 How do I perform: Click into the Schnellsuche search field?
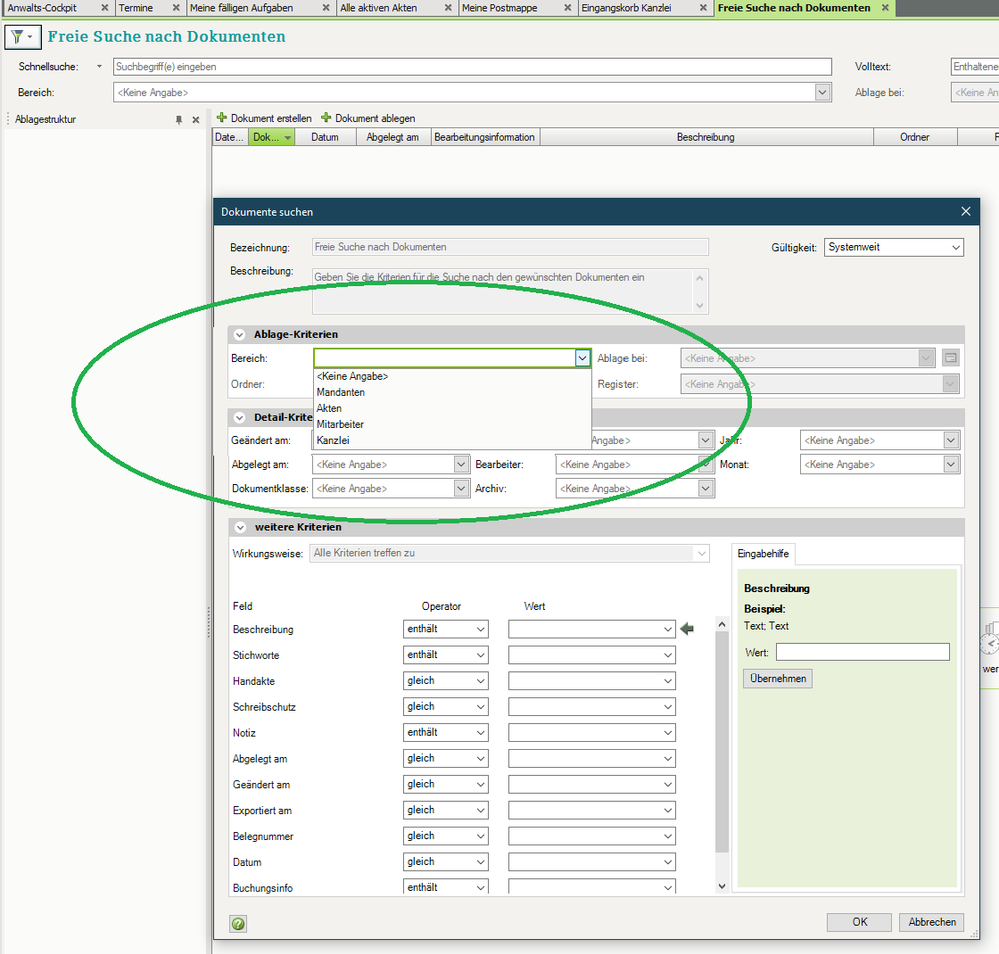[x=472, y=67]
